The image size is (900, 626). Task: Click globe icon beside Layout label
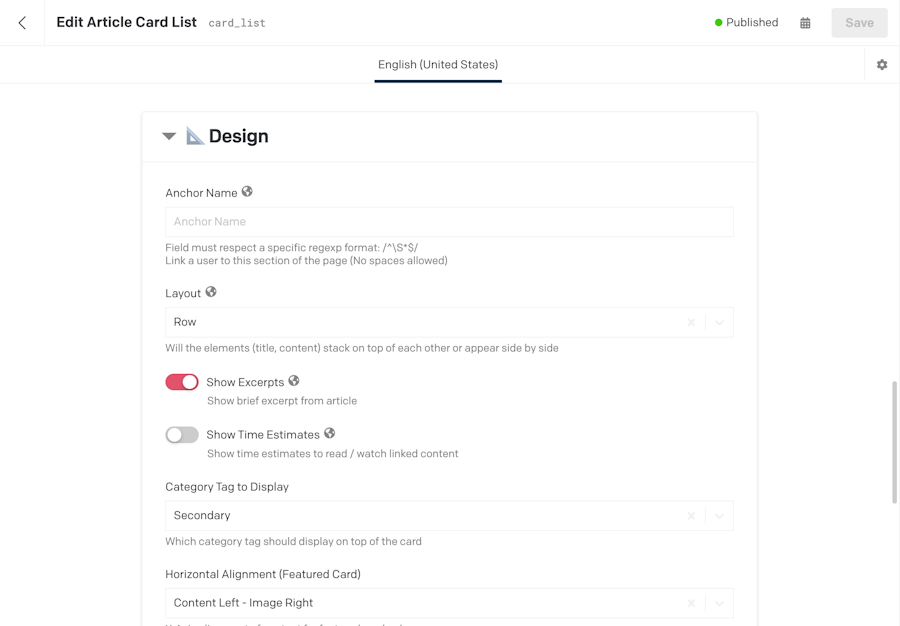211,292
